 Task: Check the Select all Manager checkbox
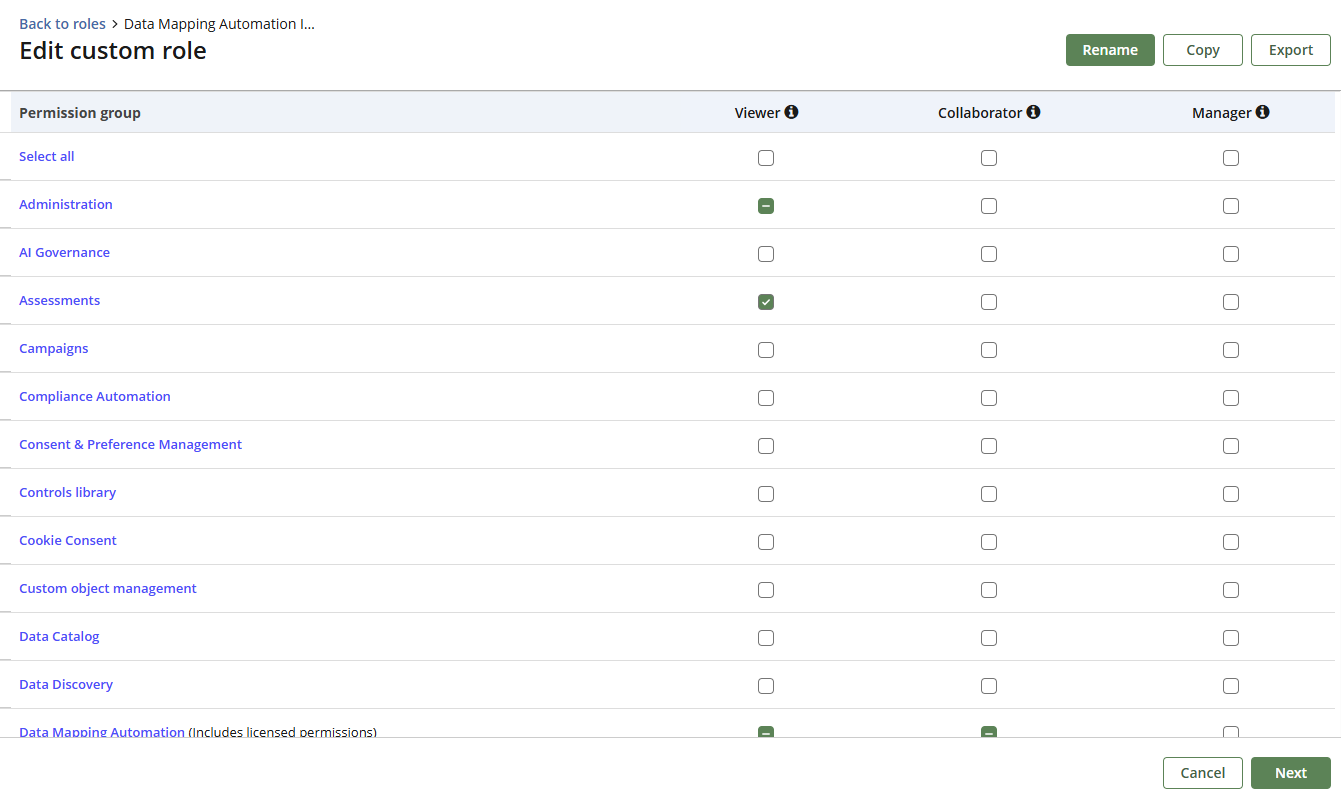[1231, 158]
